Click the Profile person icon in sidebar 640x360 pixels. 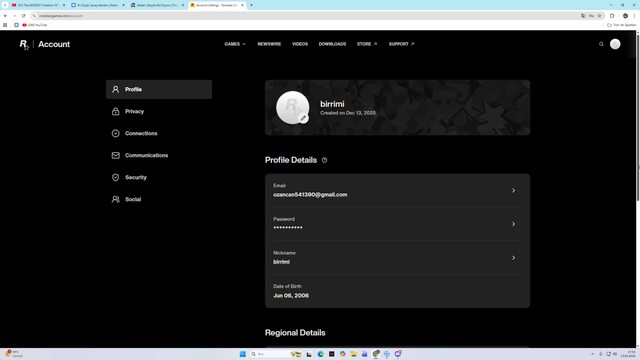tap(116, 89)
